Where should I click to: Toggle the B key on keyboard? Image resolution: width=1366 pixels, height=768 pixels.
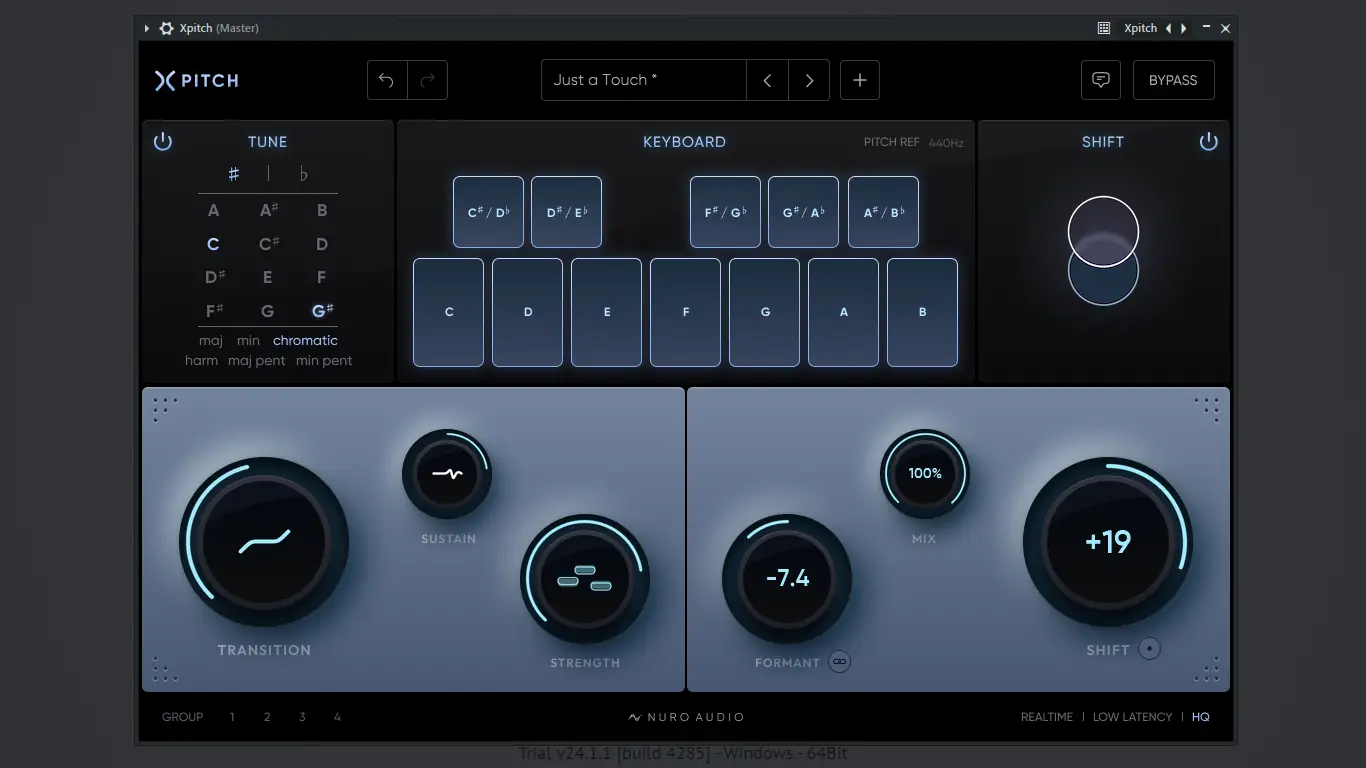tap(922, 312)
